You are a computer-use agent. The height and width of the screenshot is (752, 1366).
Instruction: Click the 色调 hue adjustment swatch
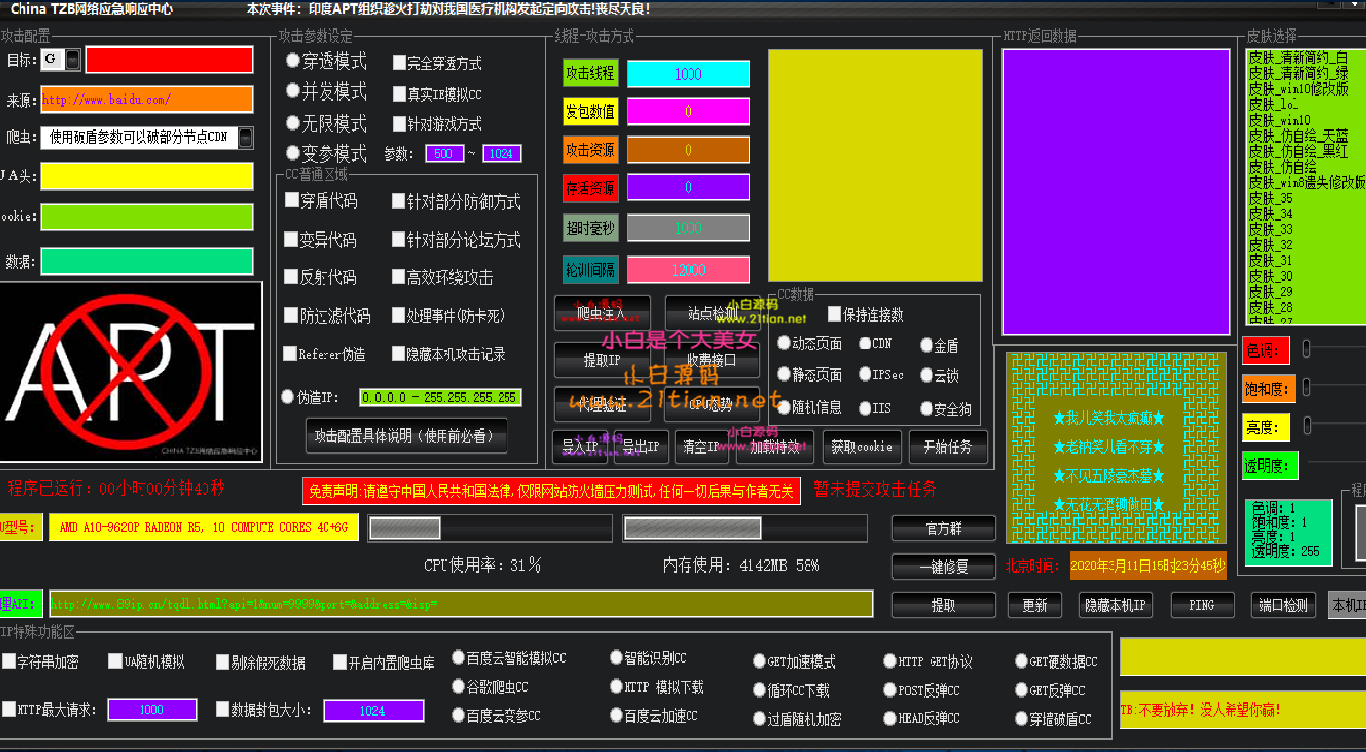(x=1267, y=350)
